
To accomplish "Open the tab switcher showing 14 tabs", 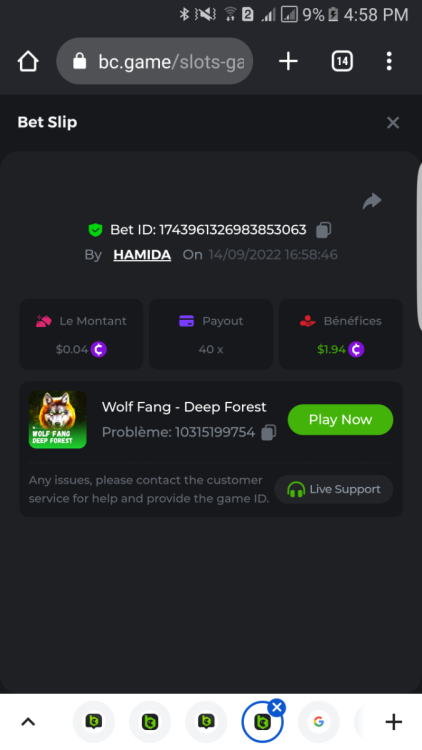I will pyautogui.click(x=342, y=61).
